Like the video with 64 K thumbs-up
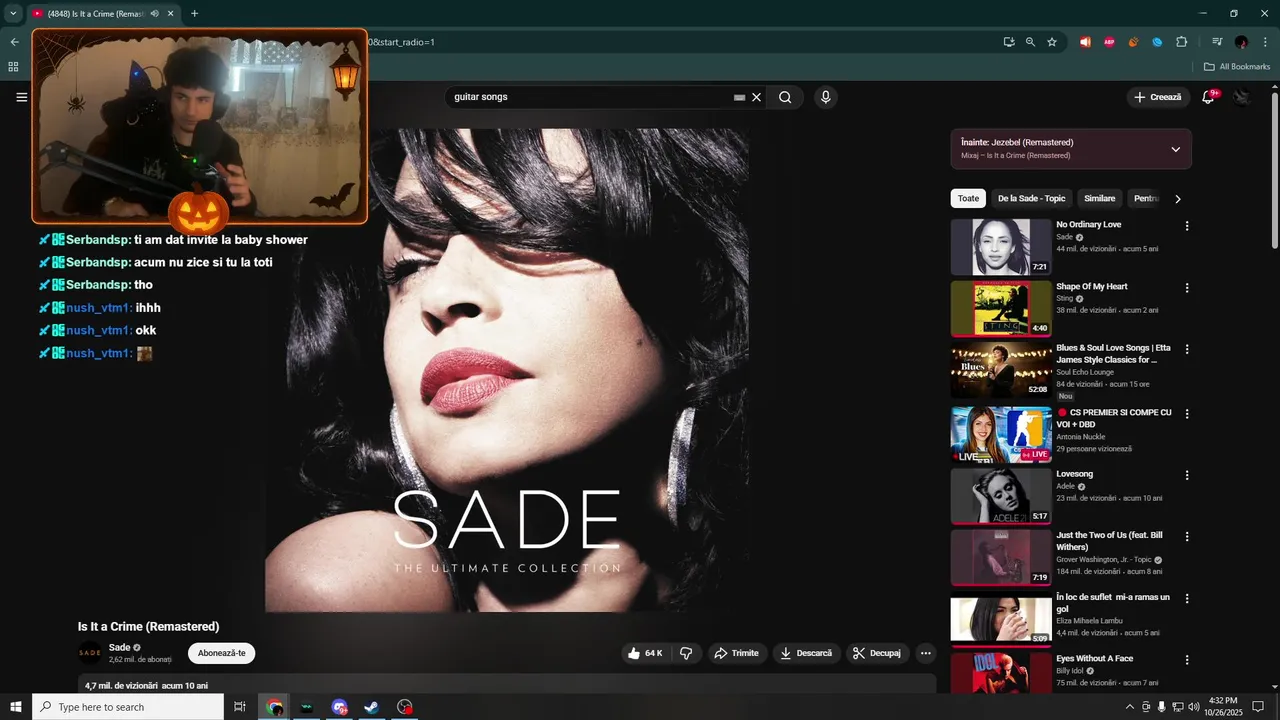1280x720 pixels. point(645,653)
